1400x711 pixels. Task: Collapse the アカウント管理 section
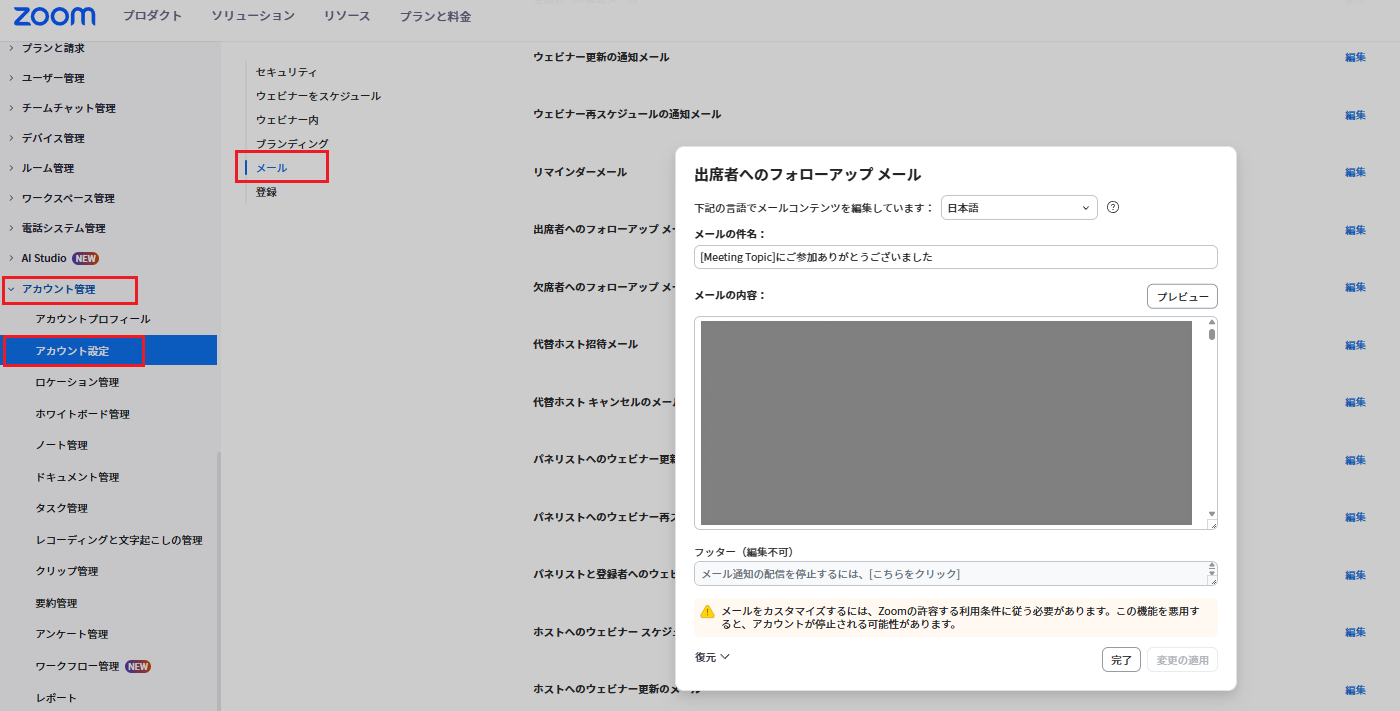(58, 289)
